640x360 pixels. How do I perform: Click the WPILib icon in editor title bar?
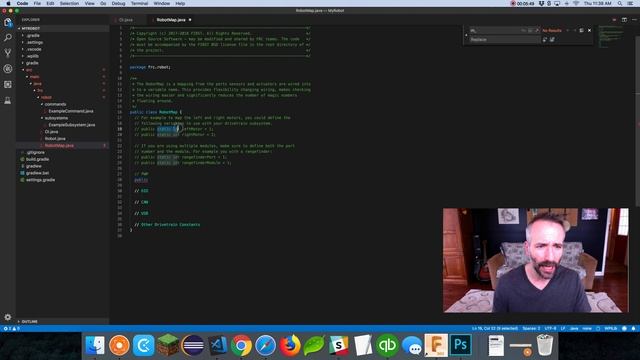[x=614, y=20]
